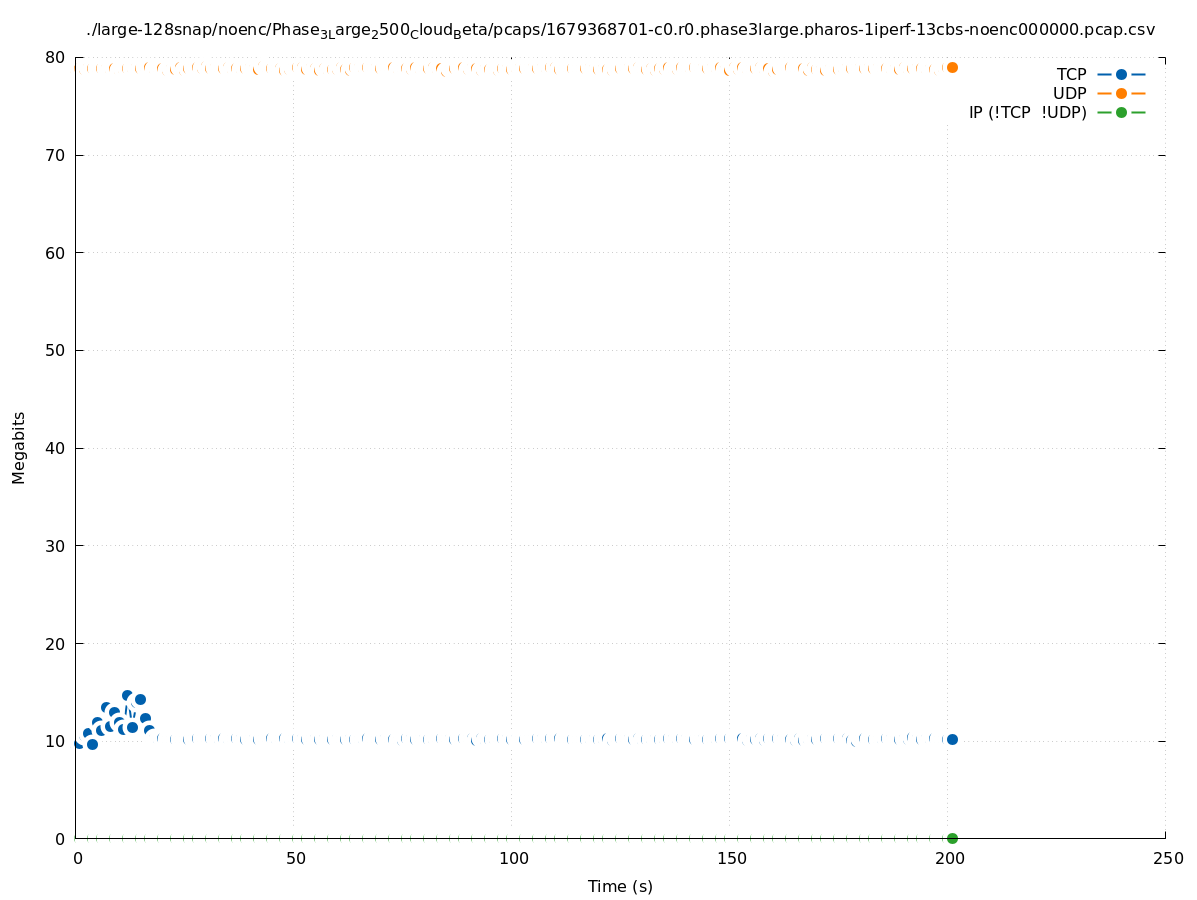This screenshot has height=900, width=1197.
Task: Click the IP (!TCP !UDP) legend label
Action: pos(1027,112)
